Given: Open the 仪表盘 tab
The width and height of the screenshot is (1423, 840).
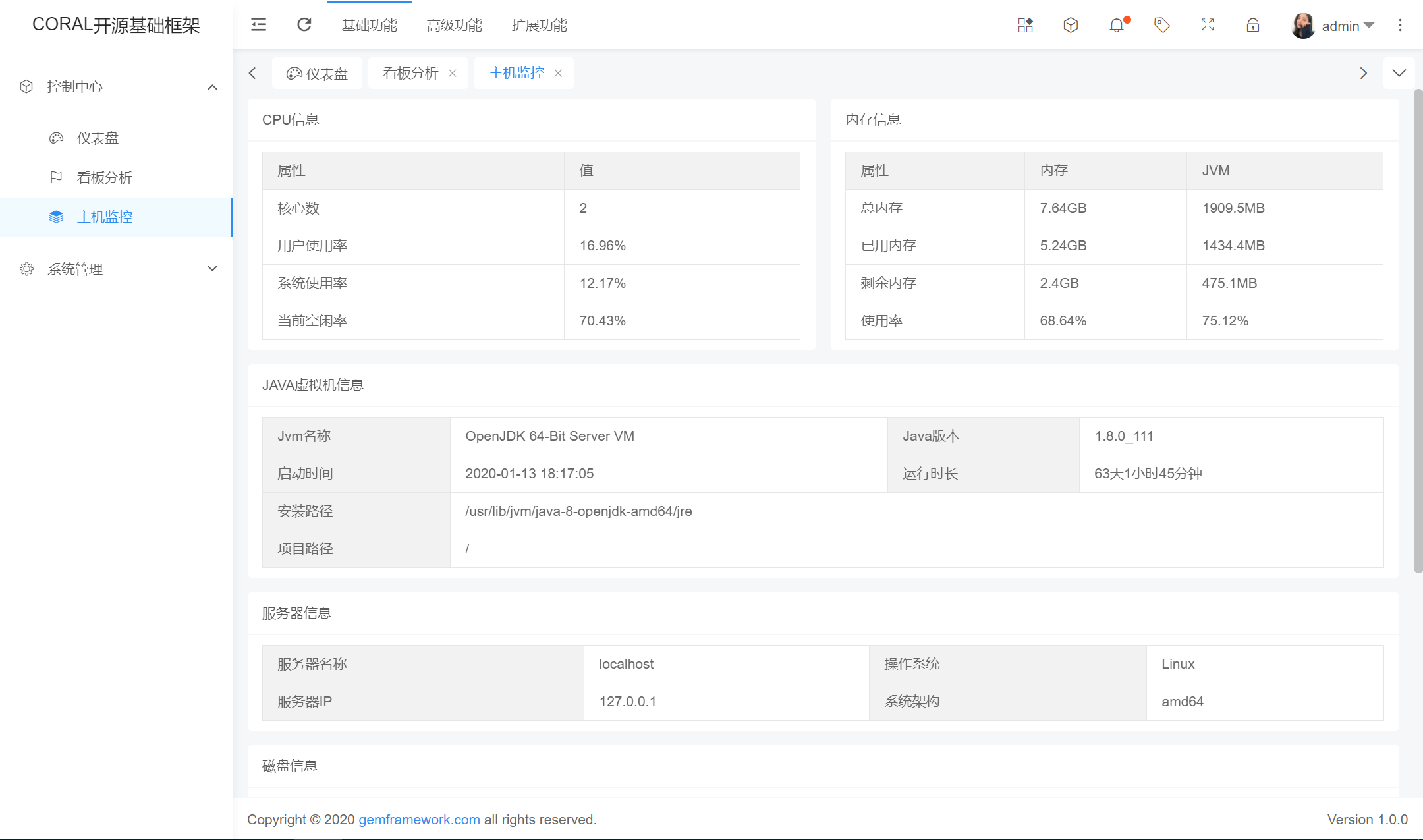Looking at the screenshot, I should pyautogui.click(x=317, y=73).
